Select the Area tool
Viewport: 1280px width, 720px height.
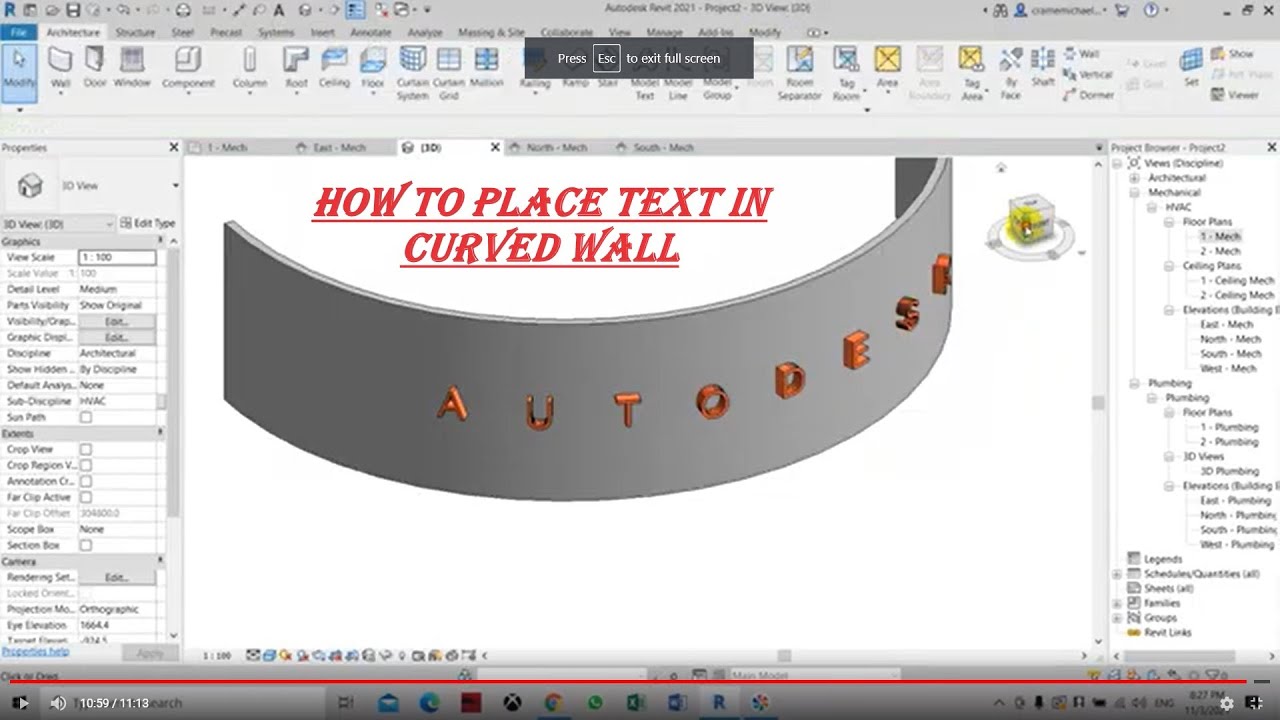coord(887,68)
